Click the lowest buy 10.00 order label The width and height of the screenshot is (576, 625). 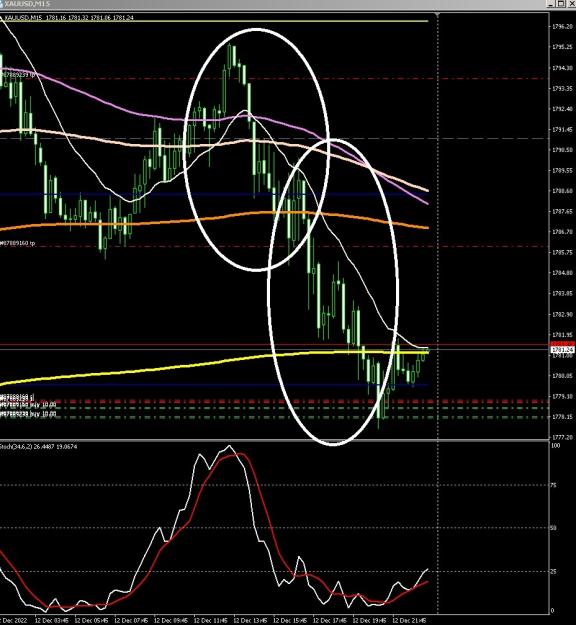tap(28, 414)
